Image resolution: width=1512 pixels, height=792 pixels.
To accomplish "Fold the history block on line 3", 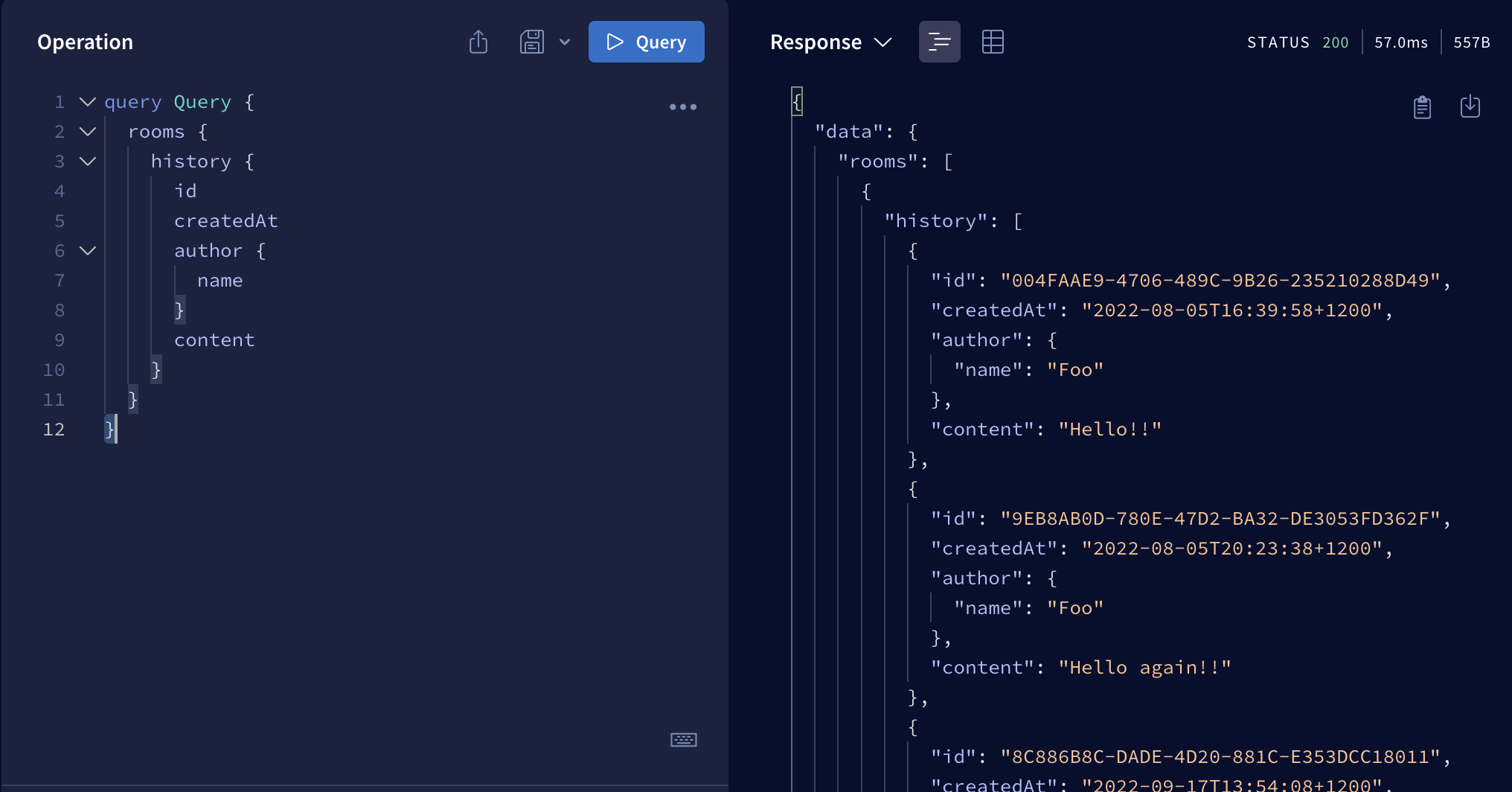I will [x=88, y=162].
